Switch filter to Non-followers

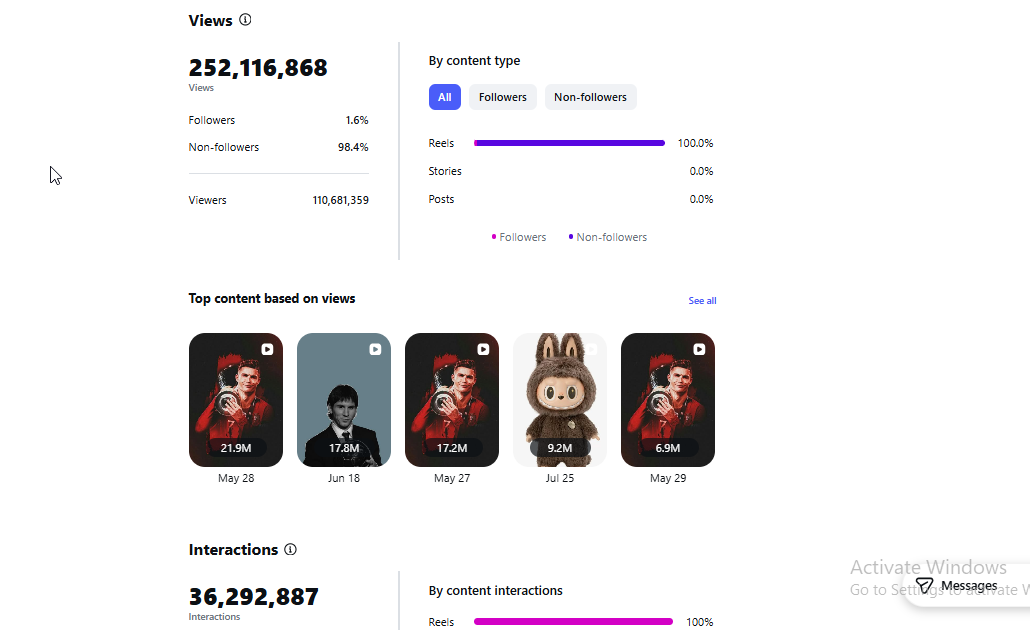coord(591,97)
